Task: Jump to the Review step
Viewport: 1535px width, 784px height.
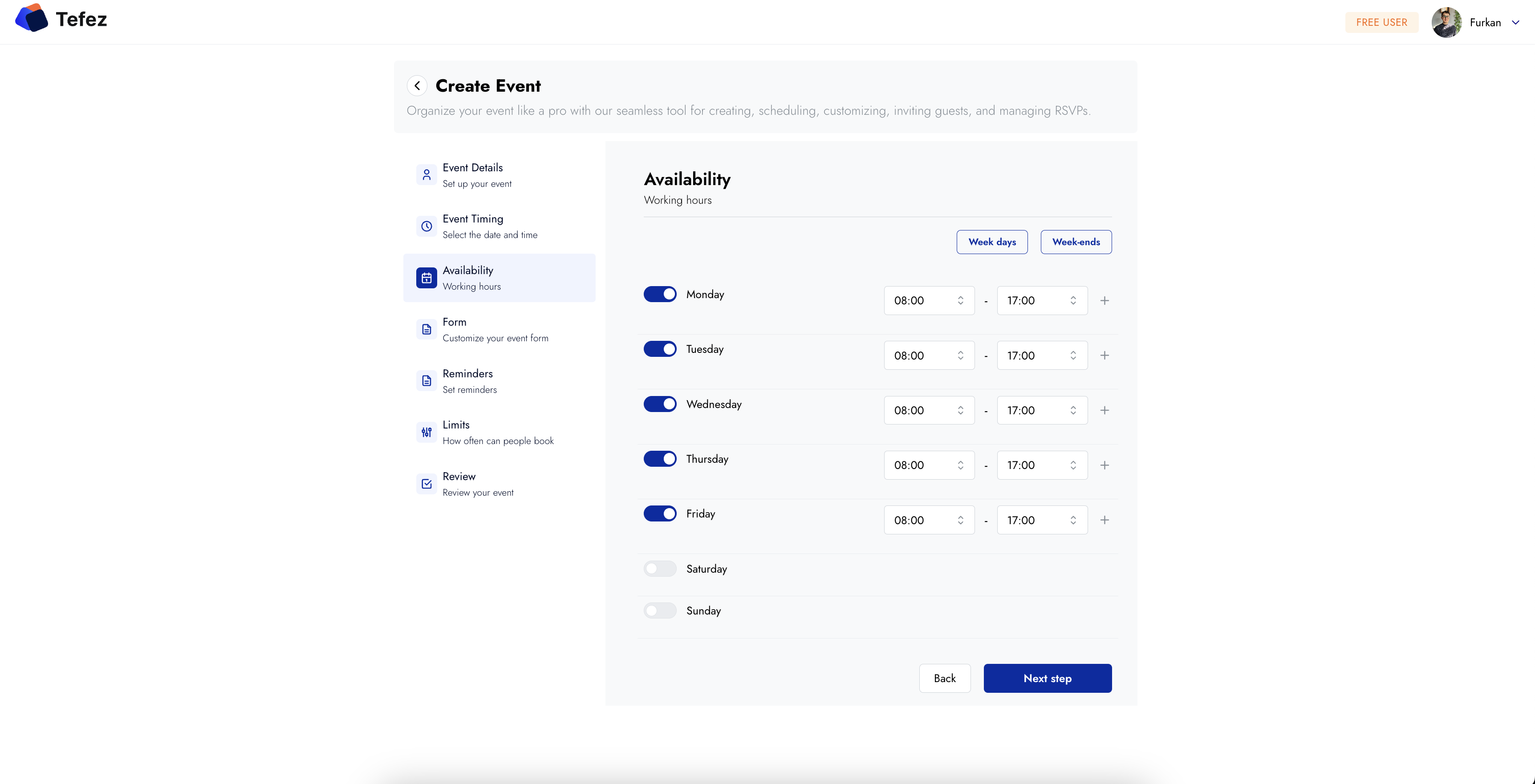Action: pos(499,485)
